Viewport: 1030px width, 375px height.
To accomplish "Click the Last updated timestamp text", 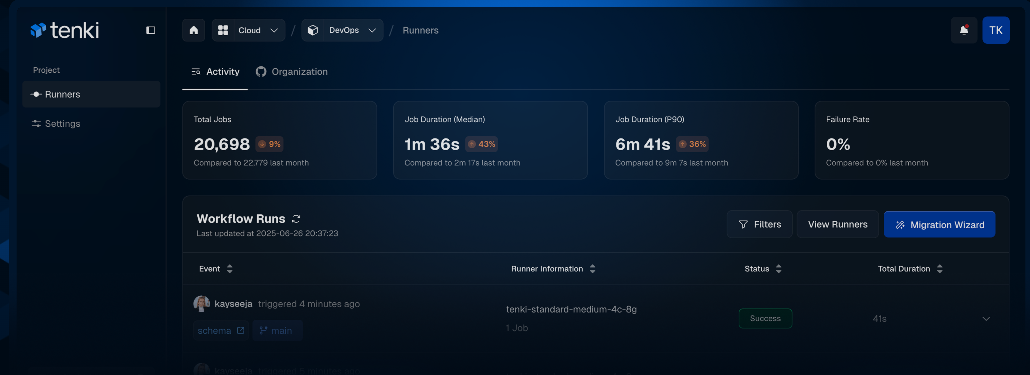I will coord(267,233).
